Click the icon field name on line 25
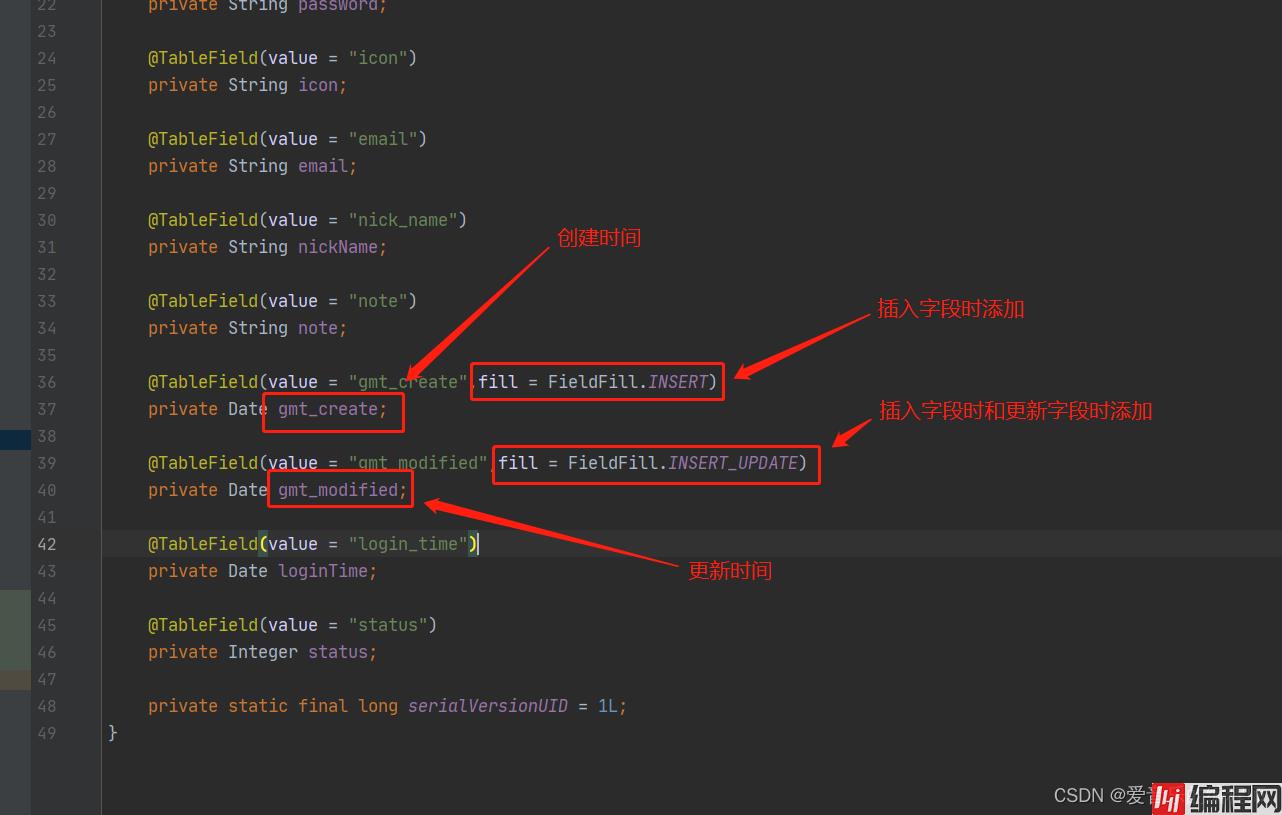The width and height of the screenshot is (1282, 815). 318,85
